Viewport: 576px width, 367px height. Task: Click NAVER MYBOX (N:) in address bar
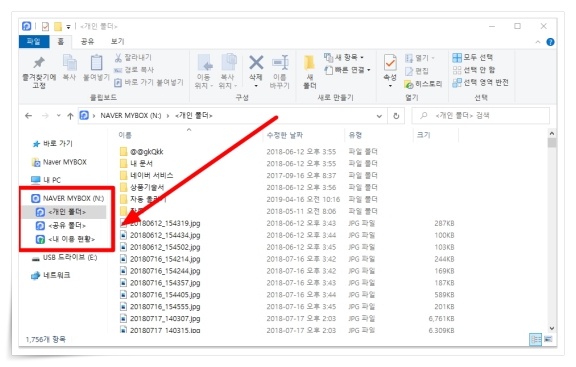(x=131, y=115)
